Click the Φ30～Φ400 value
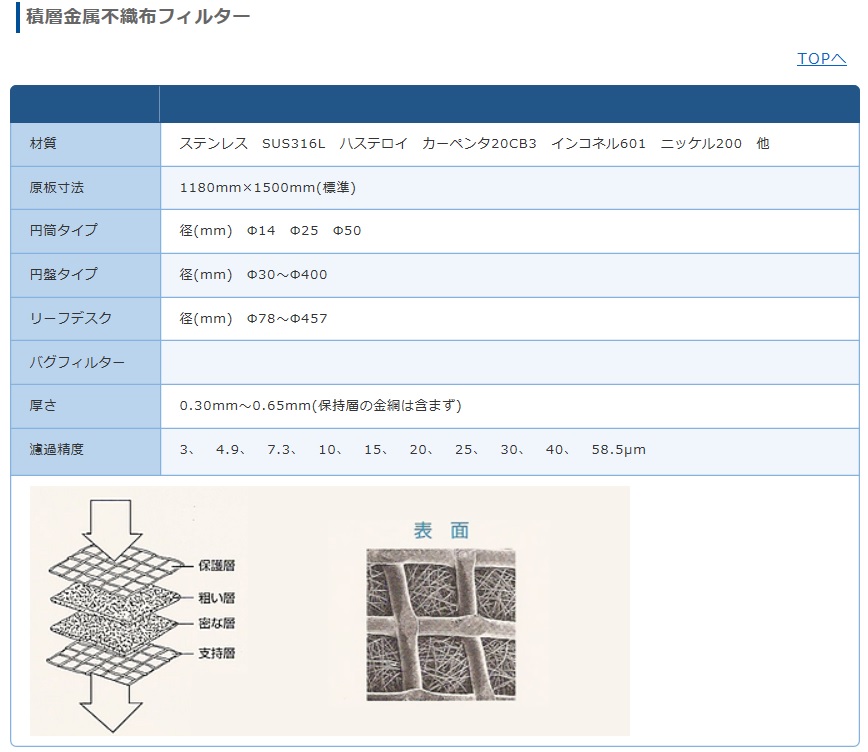The height and width of the screenshot is (752, 868). 287,275
